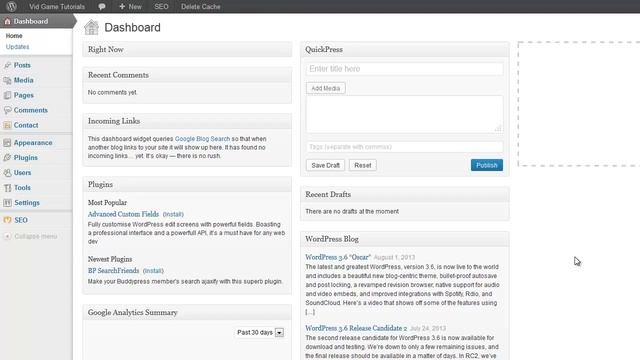Click the Users icon in sidebar
Image resolution: width=640 pixels, height=360 pixels.
pyautogui.click(x=7, y=173)
